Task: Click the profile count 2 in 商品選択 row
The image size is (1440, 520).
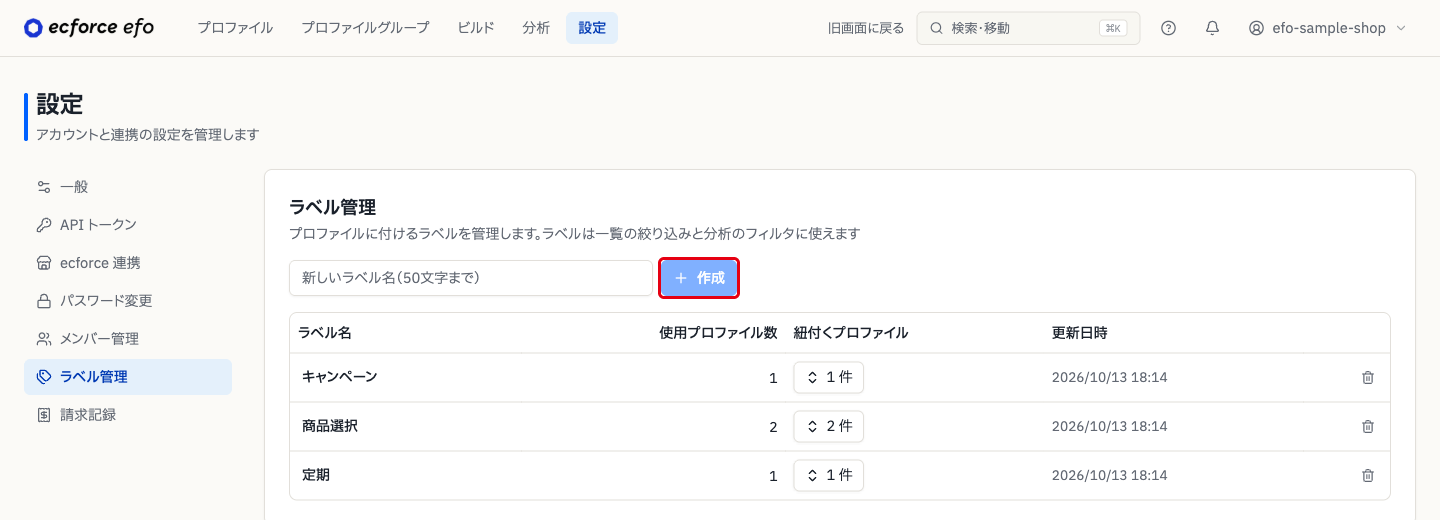Action: 773,427
